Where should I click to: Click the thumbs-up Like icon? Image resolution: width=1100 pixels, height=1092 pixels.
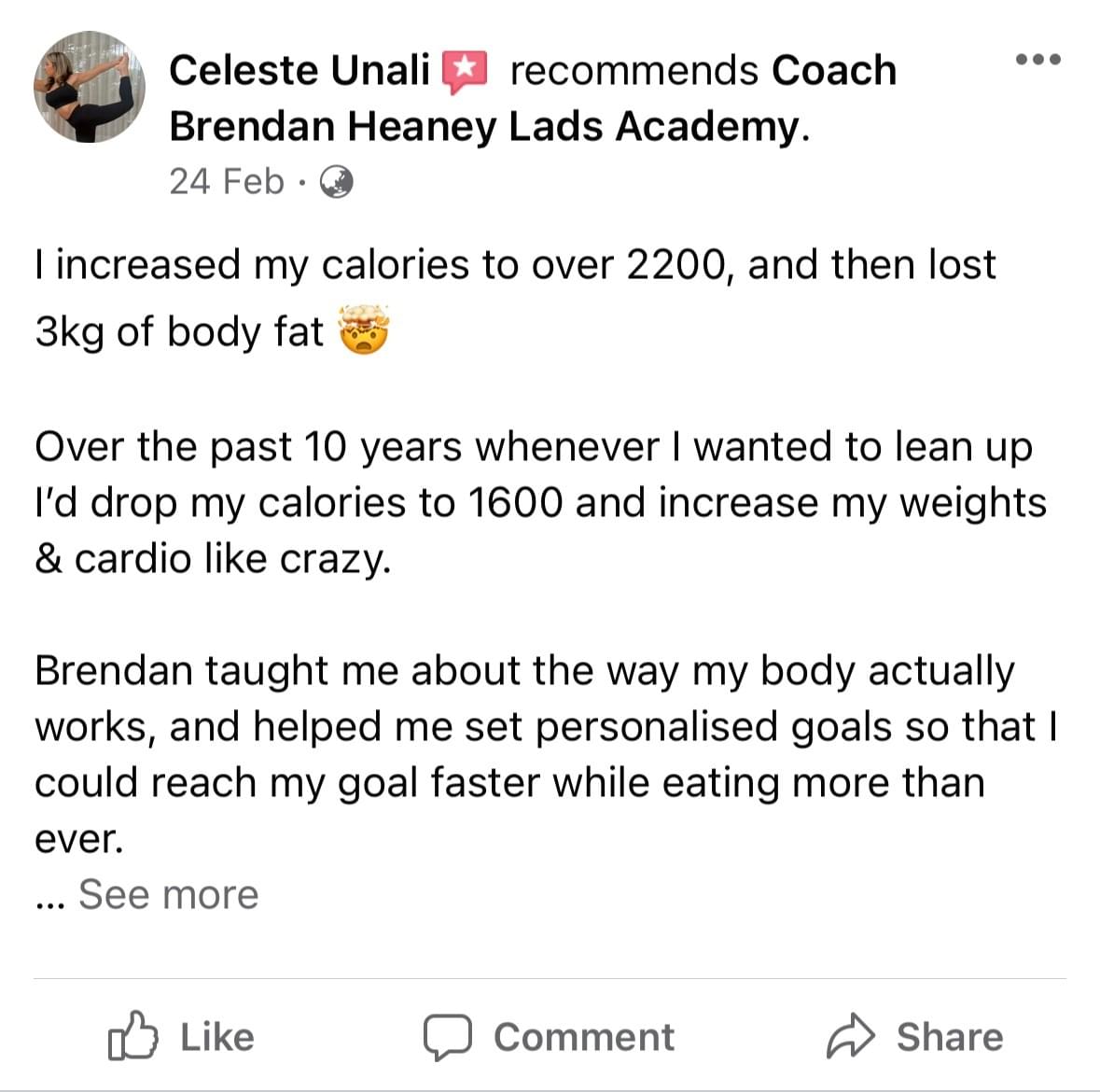point(132,1036)
